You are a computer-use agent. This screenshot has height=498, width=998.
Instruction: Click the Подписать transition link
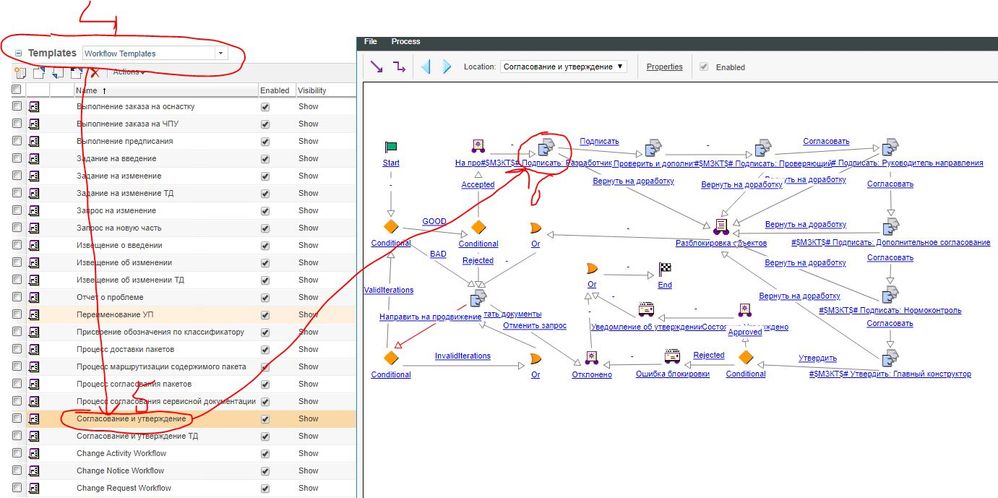point(599,141)
